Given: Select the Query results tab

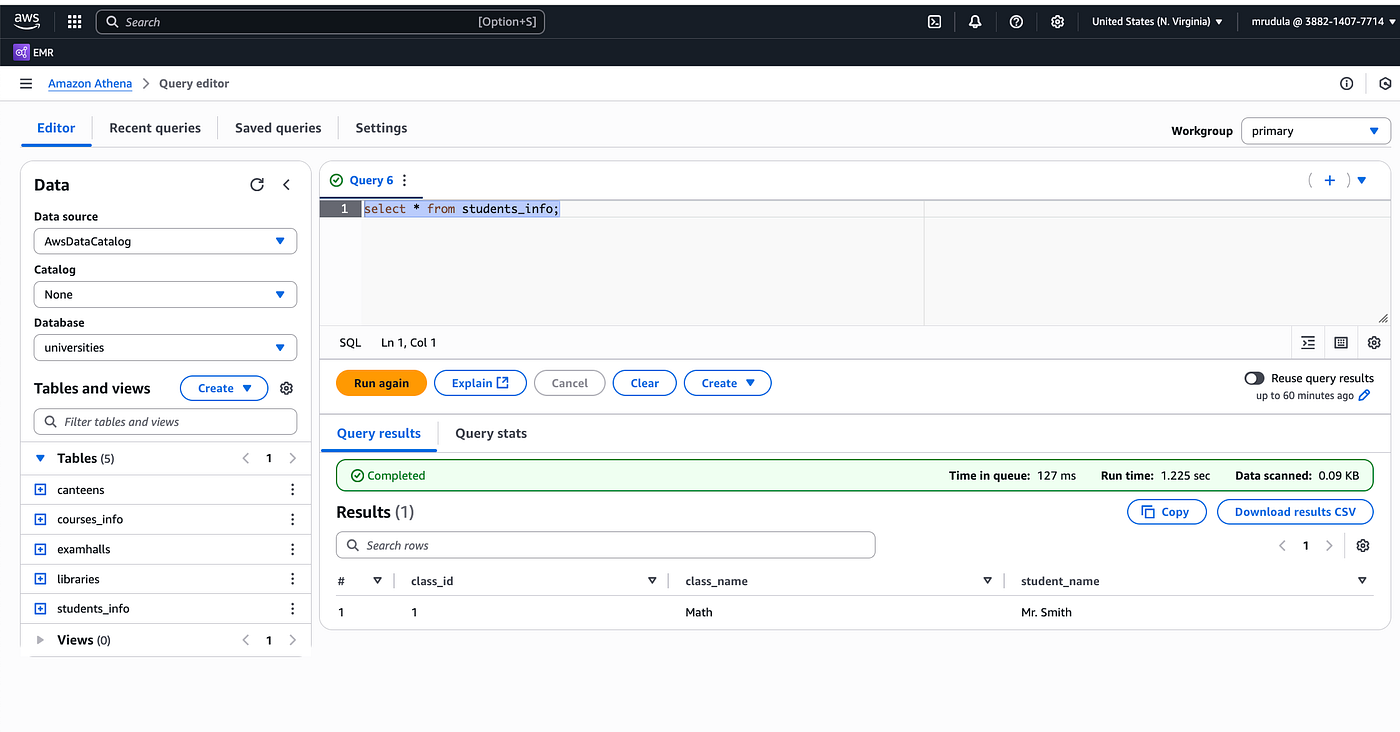Looking at the screenshot, I should coord(379,433).
